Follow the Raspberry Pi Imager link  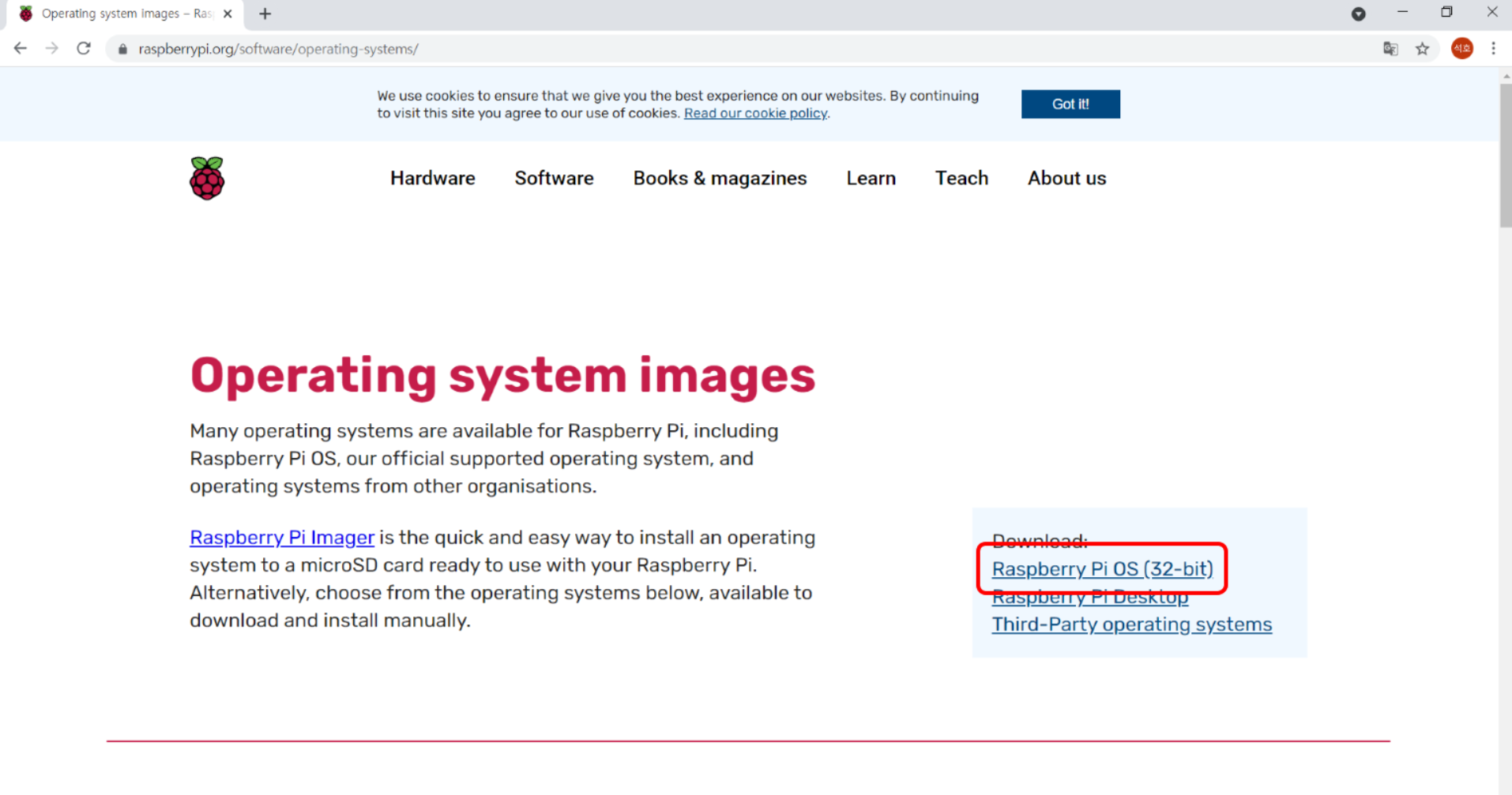click(282, 538)
